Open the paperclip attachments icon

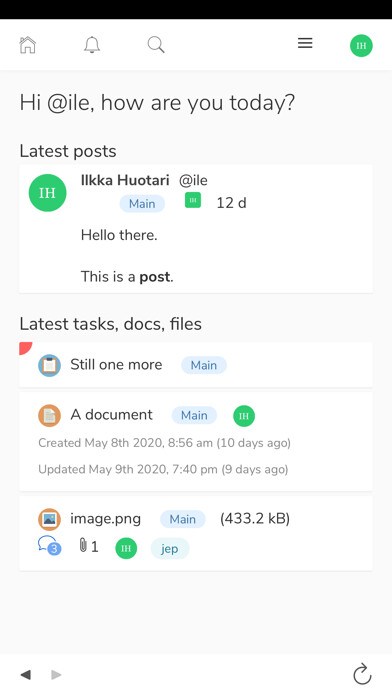pyautogui.click(x=83, y=545)
